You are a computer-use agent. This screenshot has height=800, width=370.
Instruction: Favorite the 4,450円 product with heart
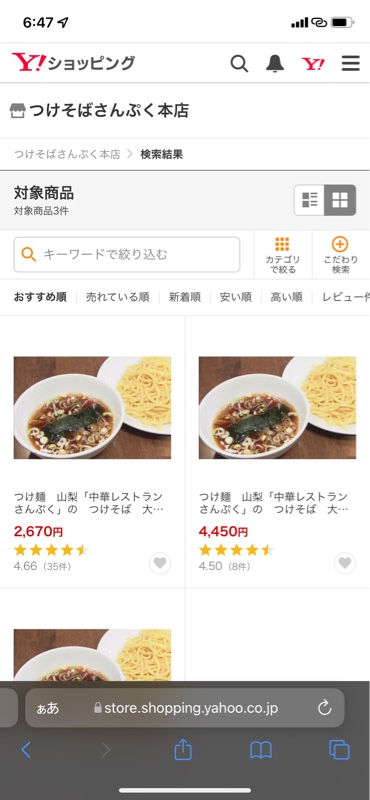(345, 563)
